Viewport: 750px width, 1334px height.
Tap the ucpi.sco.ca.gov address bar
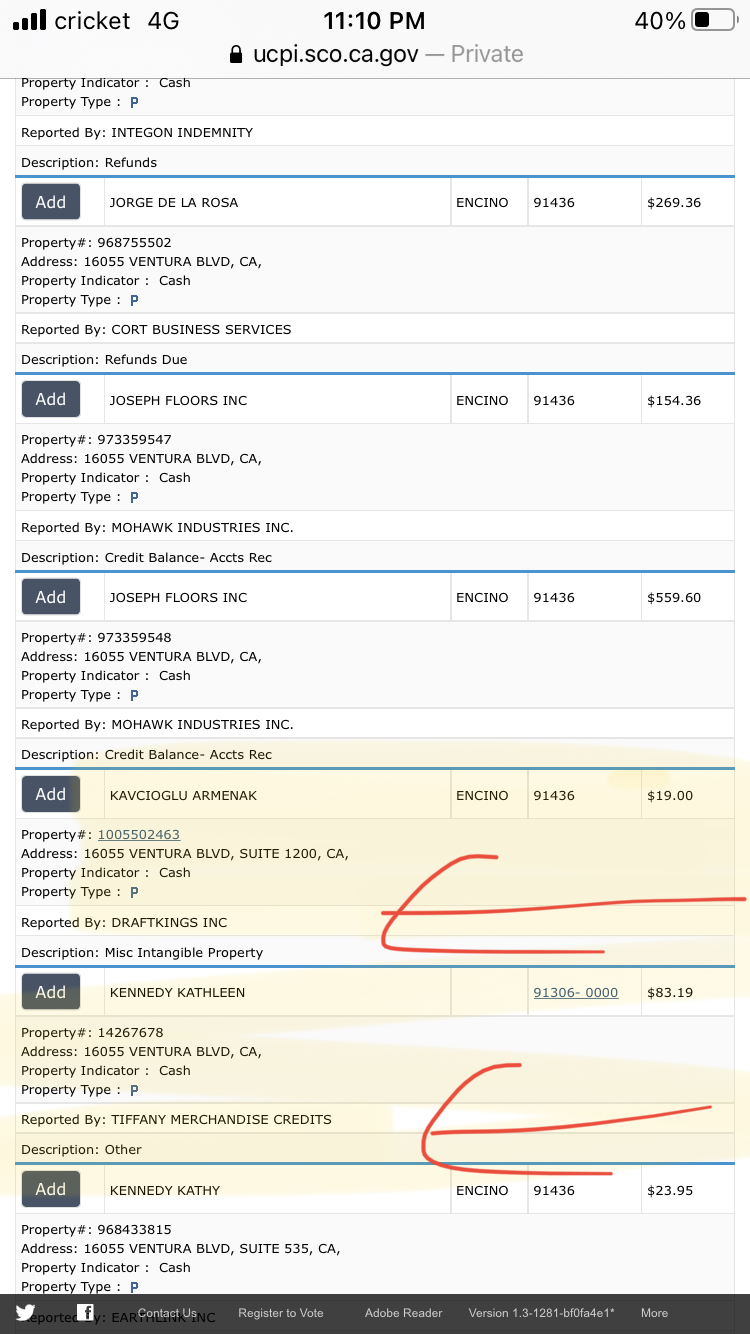tap(375, 54)
